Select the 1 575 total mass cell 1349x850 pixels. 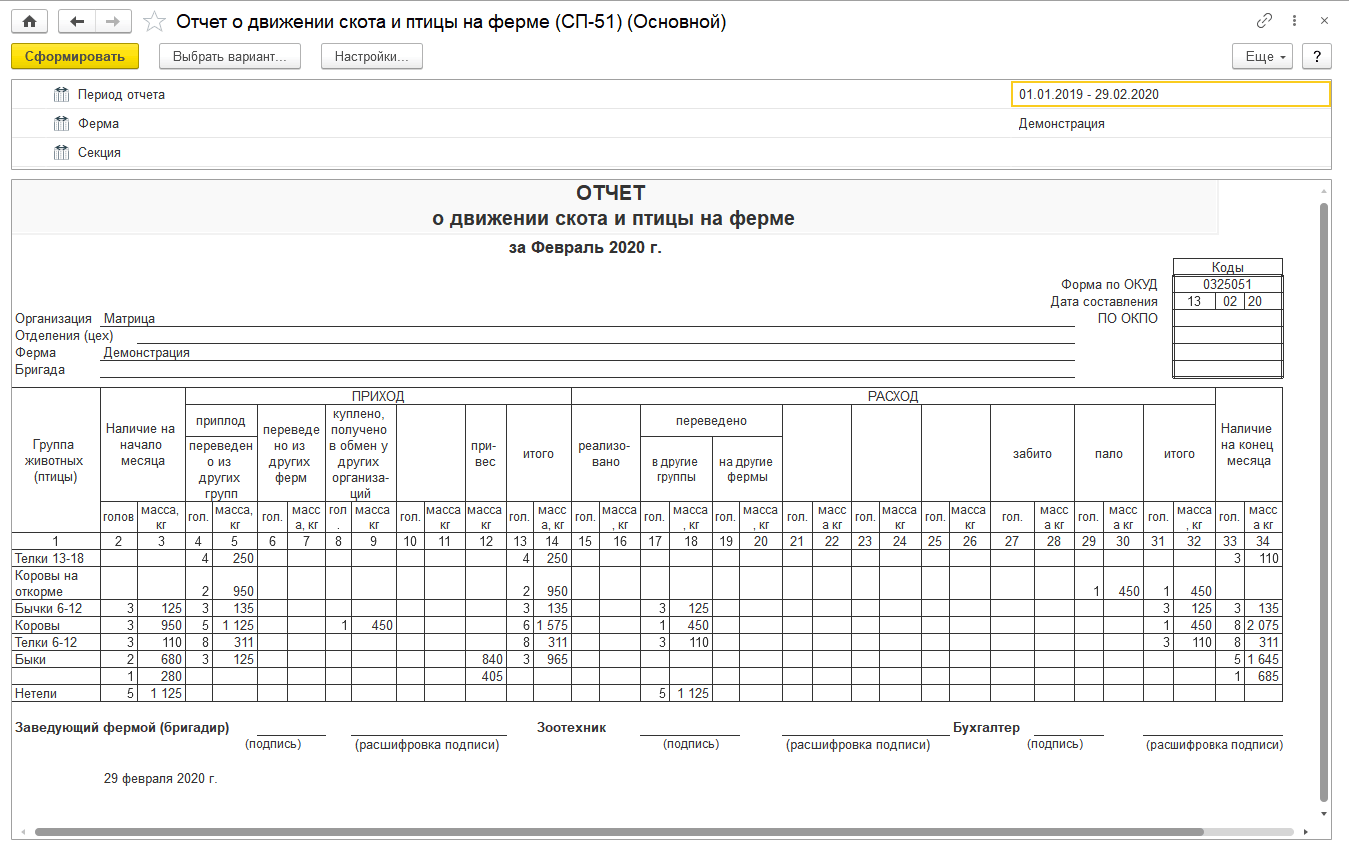pos(552,625)
